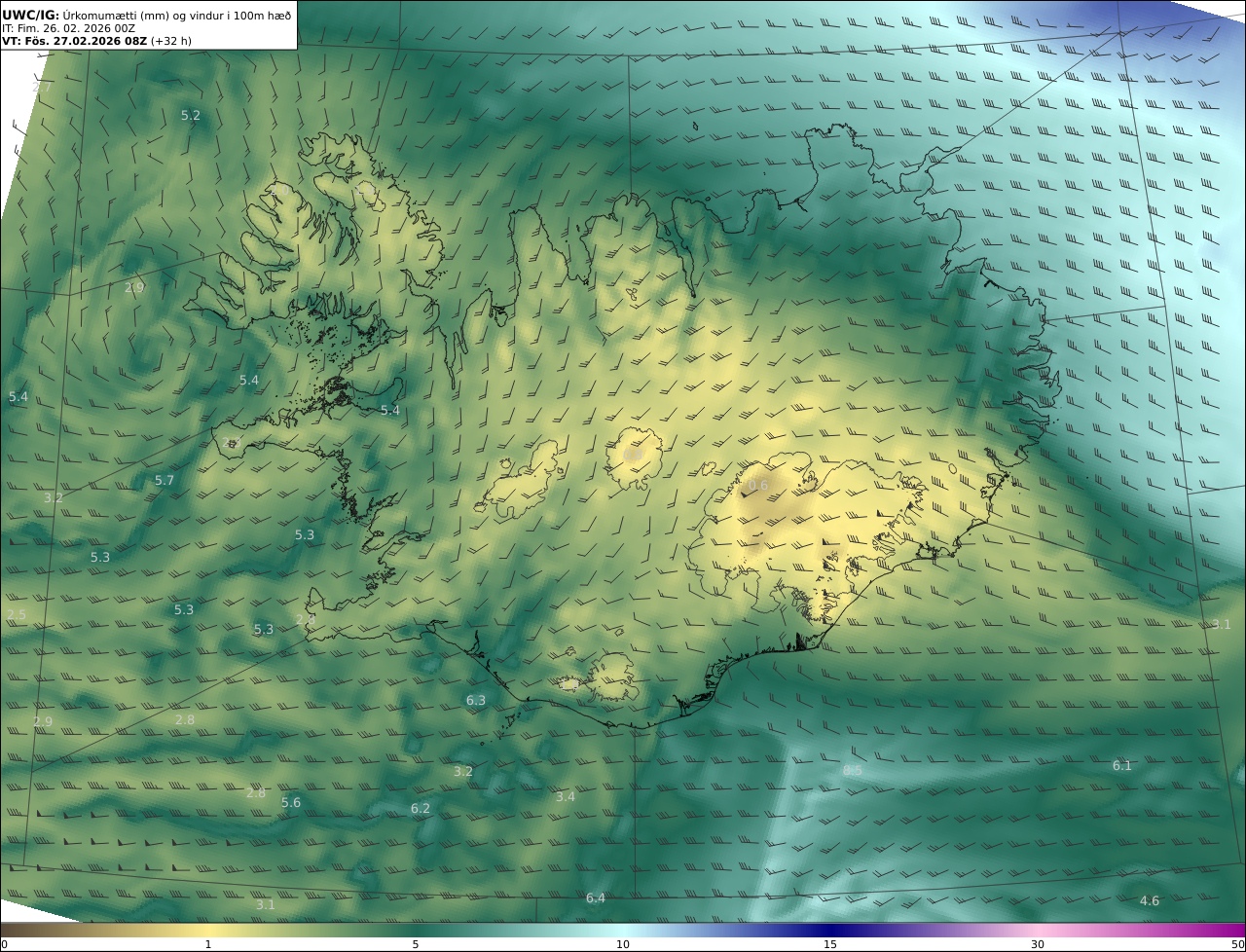Click the valid time VT label line
This screenshot has width=1246, height=952.
click(x=97, y=41)
